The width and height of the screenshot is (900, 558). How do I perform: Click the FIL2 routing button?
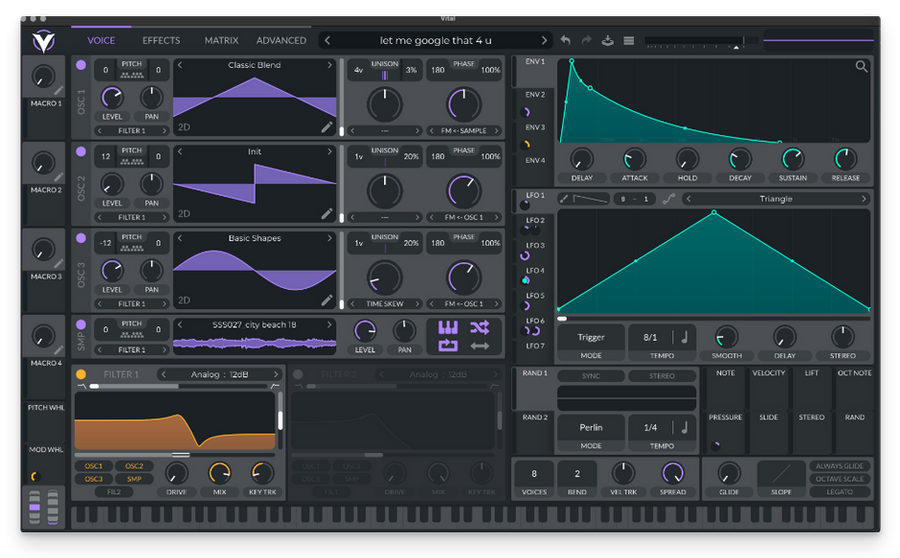(114, 492)
